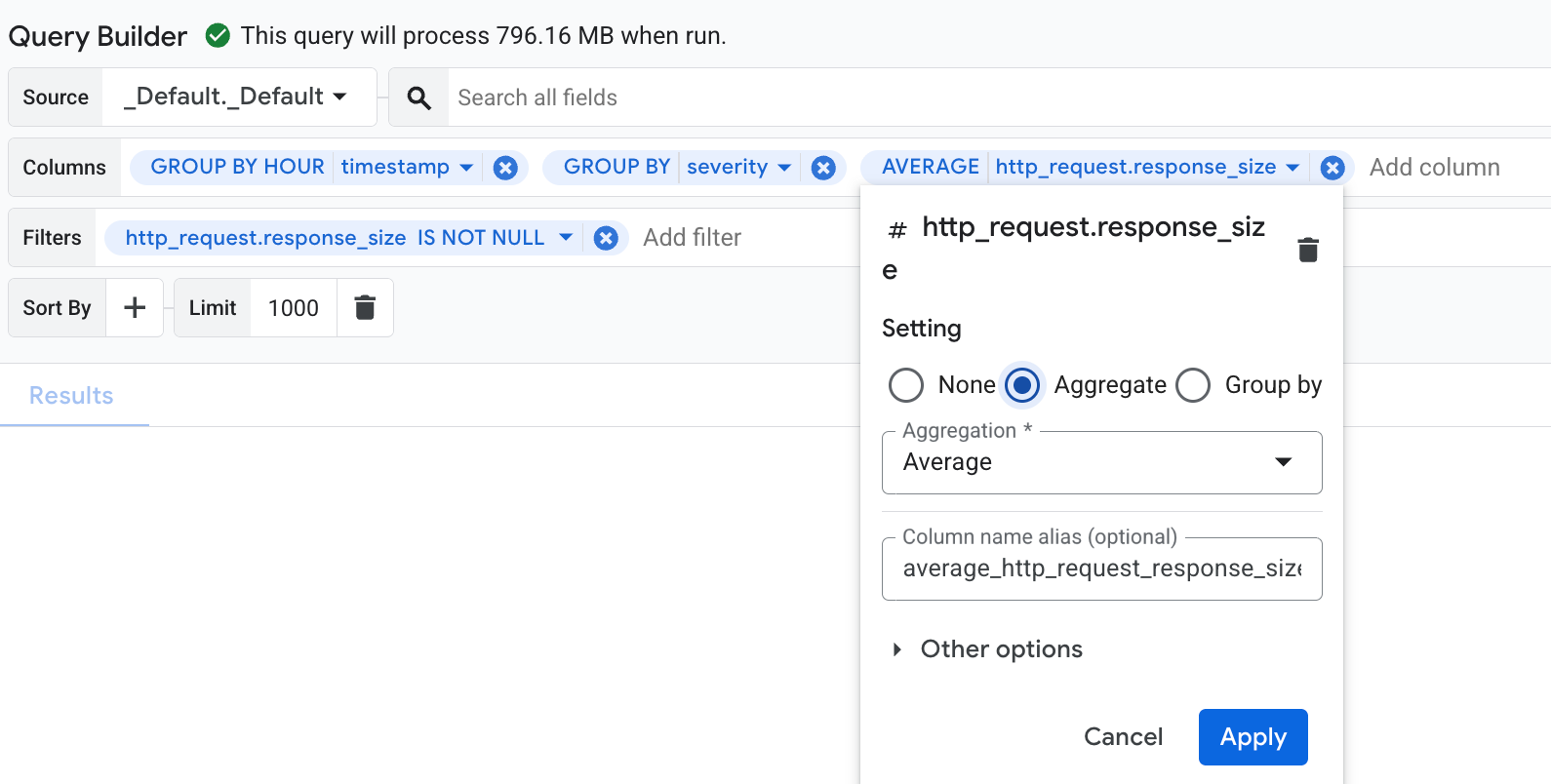Viewport: 1551px width, 784px height.
Task: Switch to the Results tab
Action: coord(71,396)
